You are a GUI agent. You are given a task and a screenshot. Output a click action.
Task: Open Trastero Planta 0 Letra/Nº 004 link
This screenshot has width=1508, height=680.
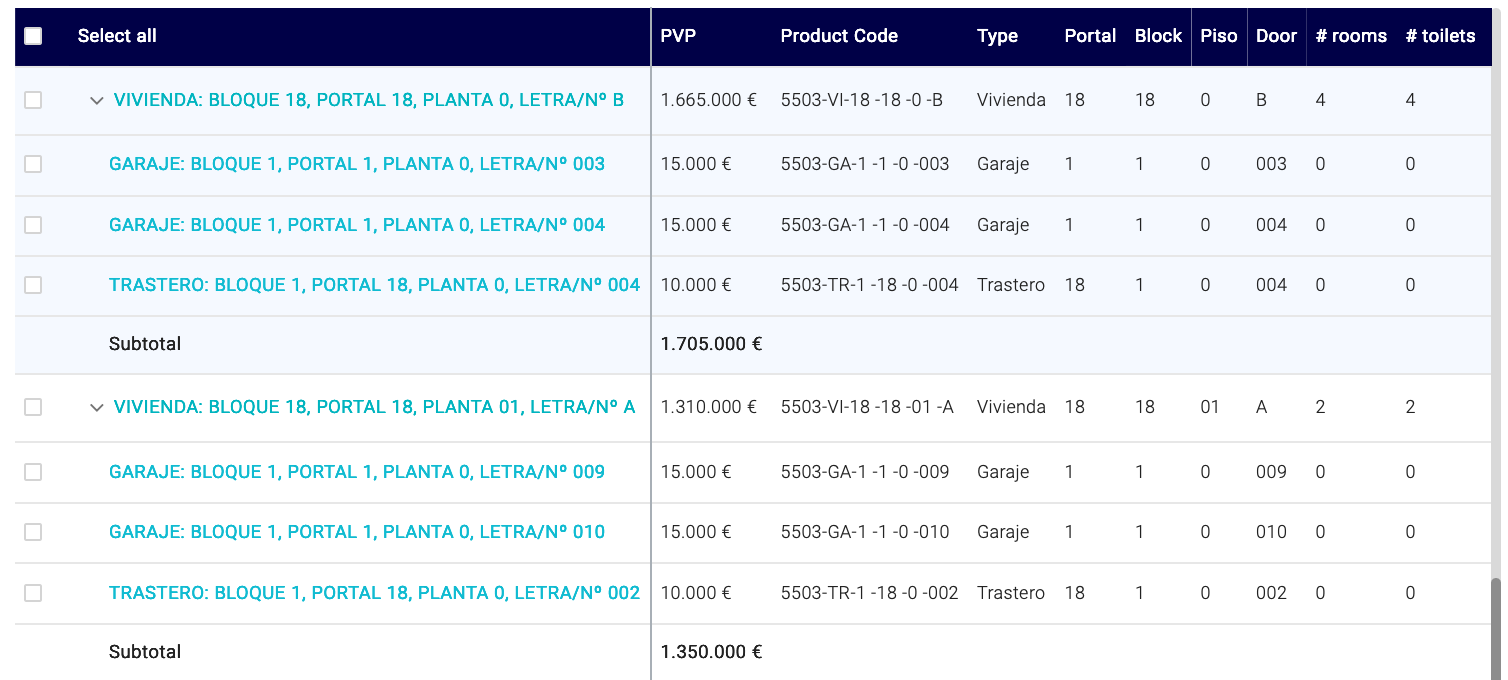click(374, 285)
